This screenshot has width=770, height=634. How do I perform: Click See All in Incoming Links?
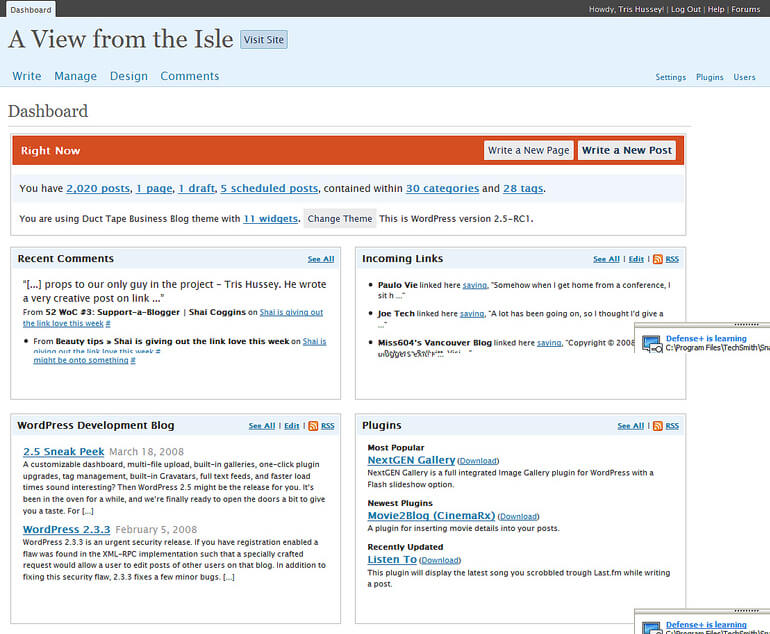(x=606, y=259)
